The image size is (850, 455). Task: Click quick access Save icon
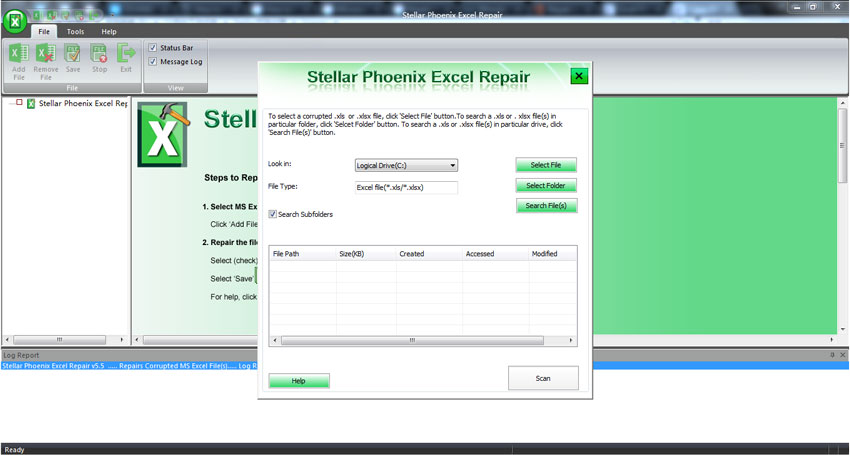[65, 15]
